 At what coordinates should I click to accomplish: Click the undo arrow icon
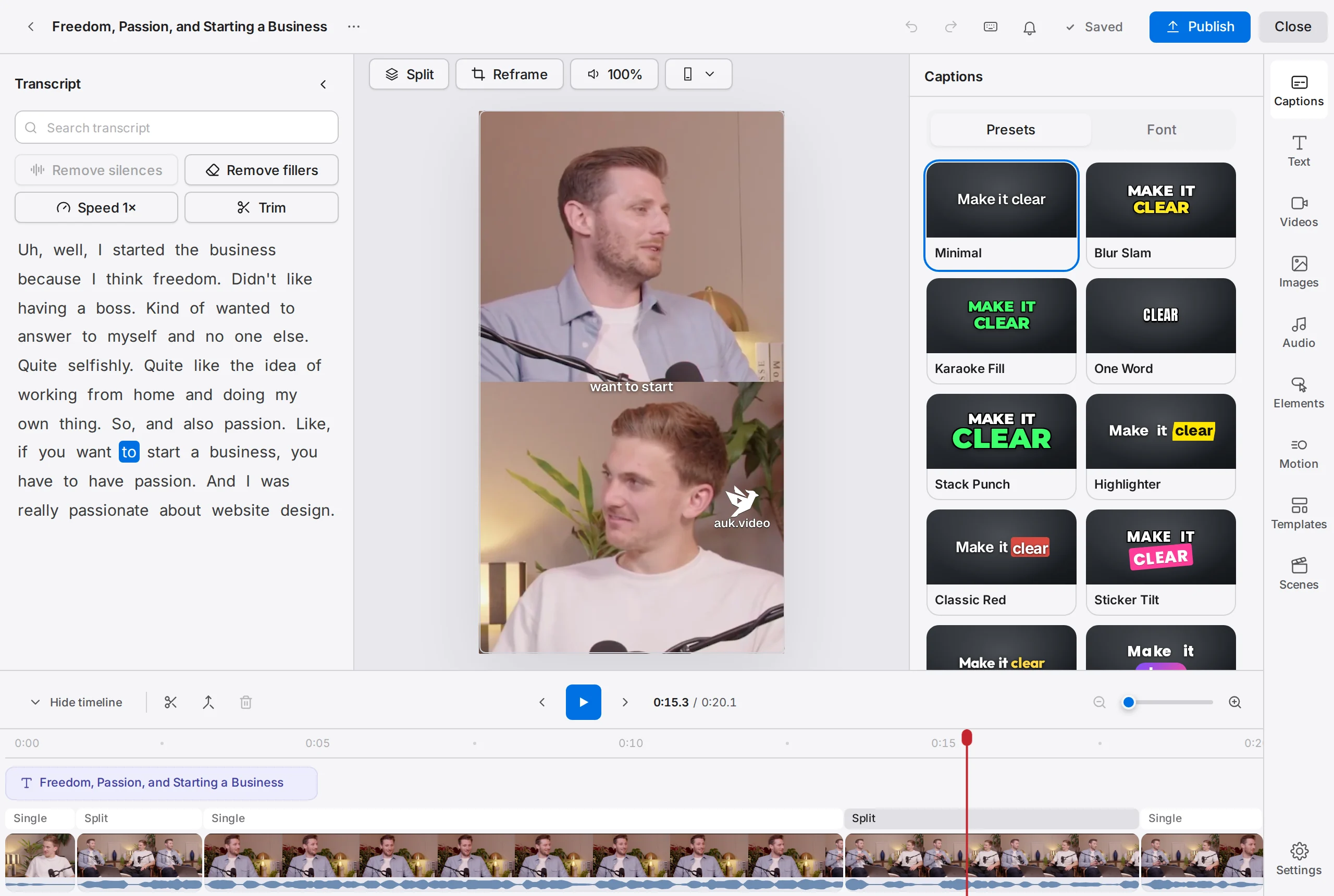tap(911, 27)
